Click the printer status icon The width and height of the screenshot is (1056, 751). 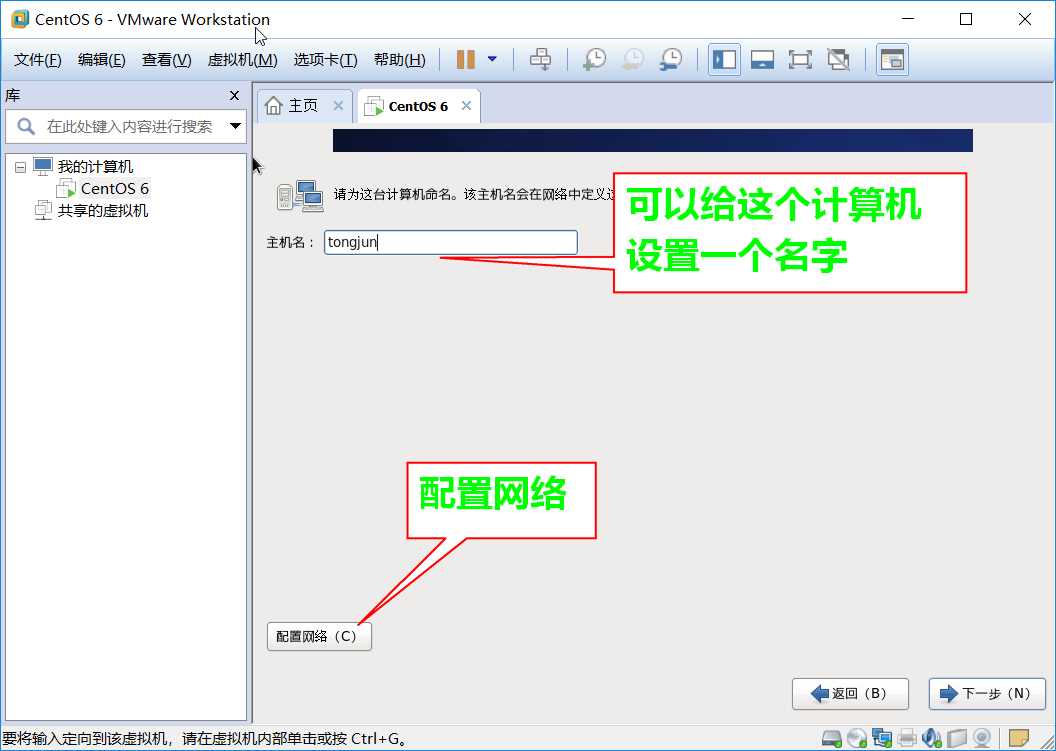907,738
